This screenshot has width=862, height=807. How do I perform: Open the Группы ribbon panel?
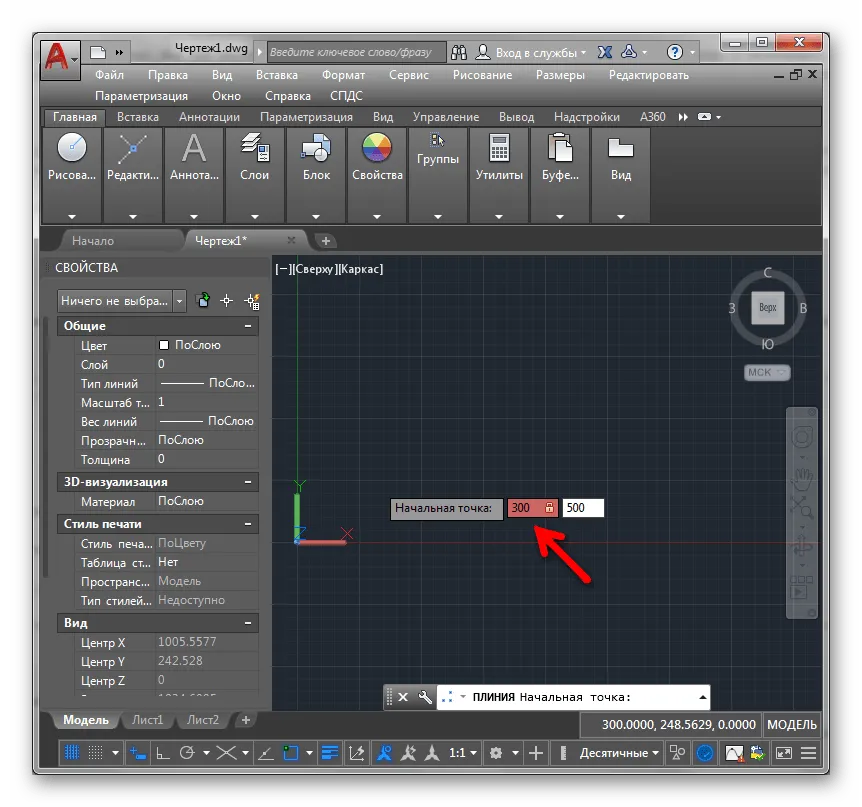click(x=438, y=175)
